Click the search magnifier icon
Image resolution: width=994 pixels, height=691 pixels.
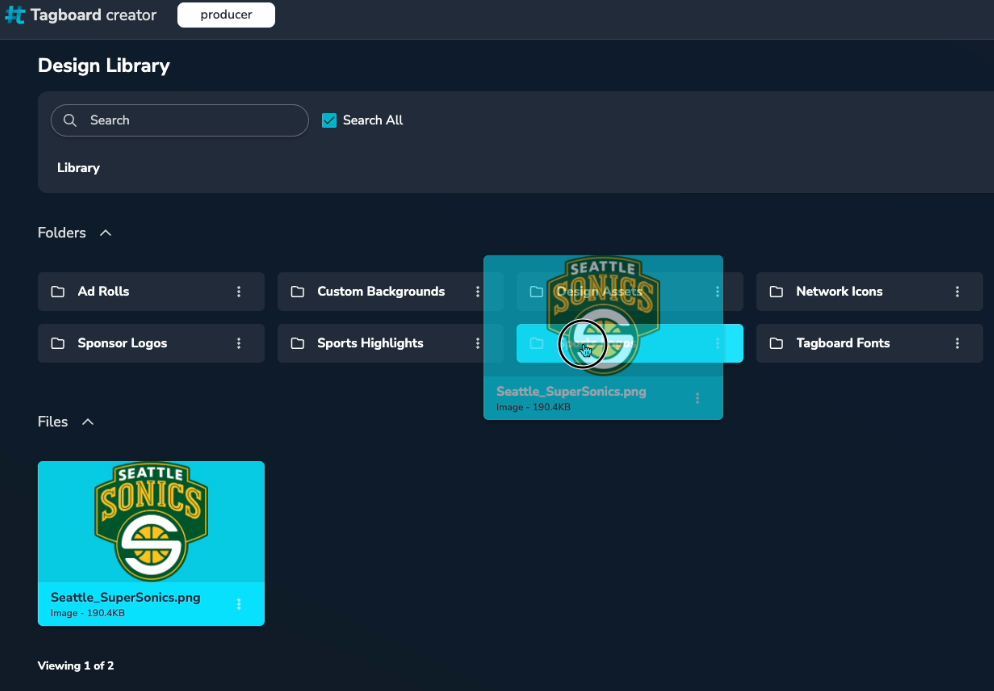tap(70, 120)
